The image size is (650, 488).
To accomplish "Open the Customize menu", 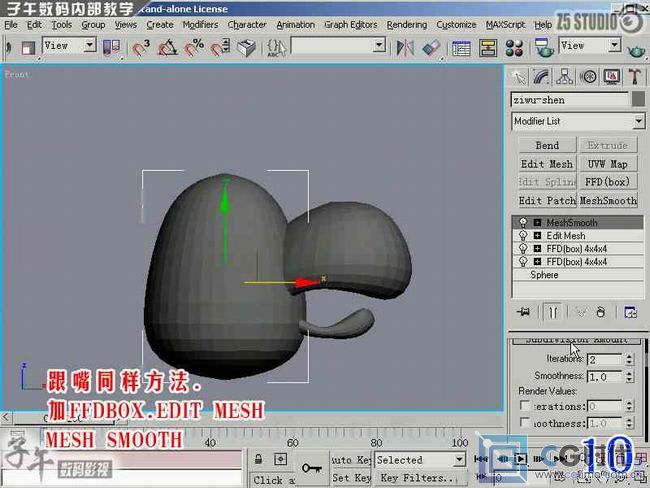I will tap(456, 25).
